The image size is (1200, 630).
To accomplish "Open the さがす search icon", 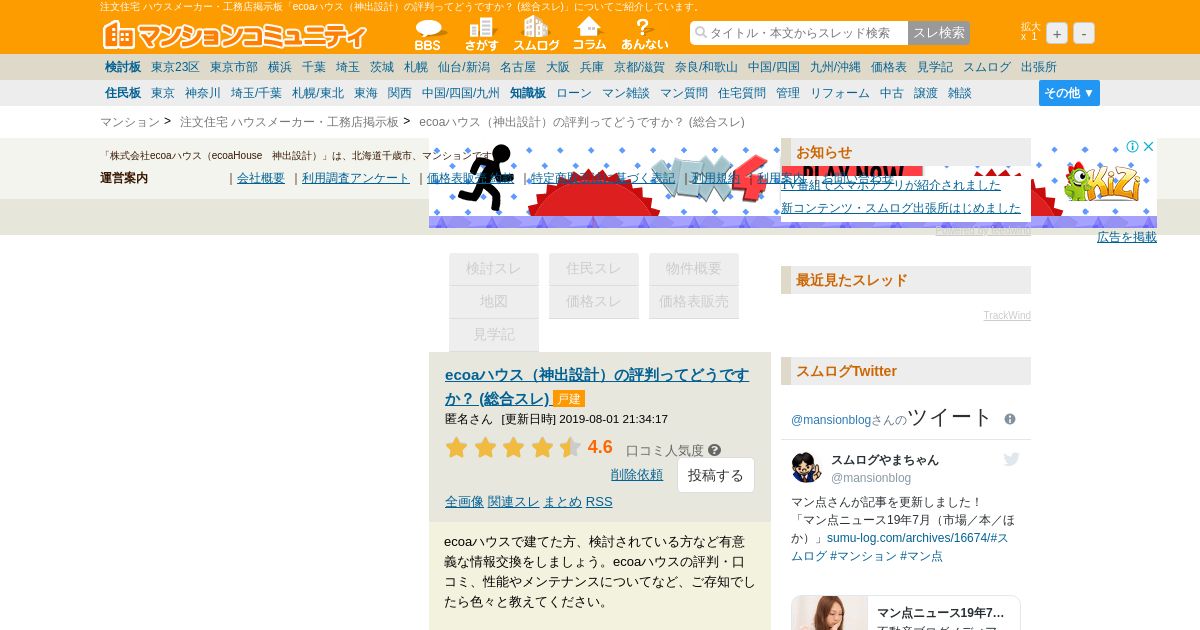I will [481, 35].
